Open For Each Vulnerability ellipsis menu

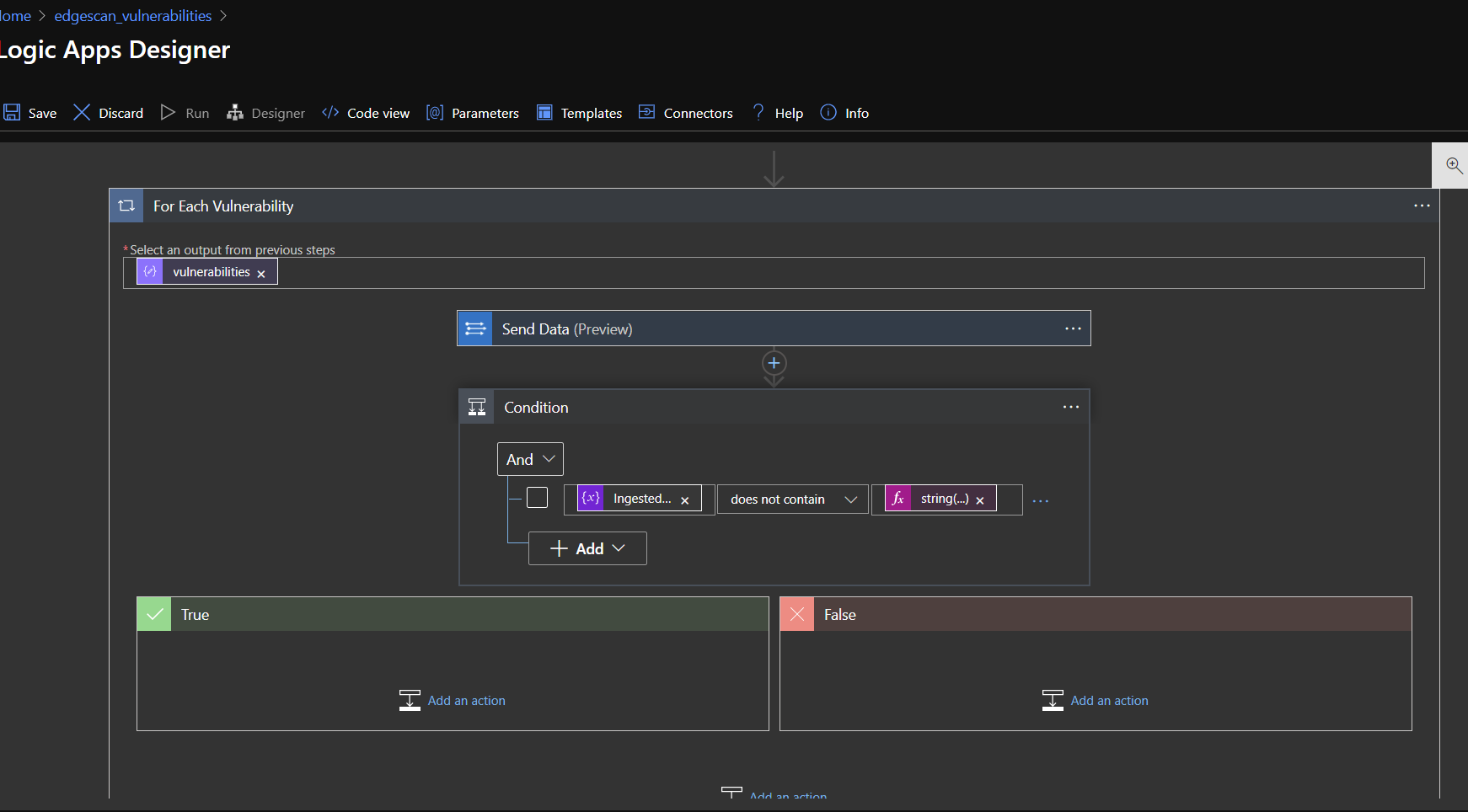[x=1422, y=206]
